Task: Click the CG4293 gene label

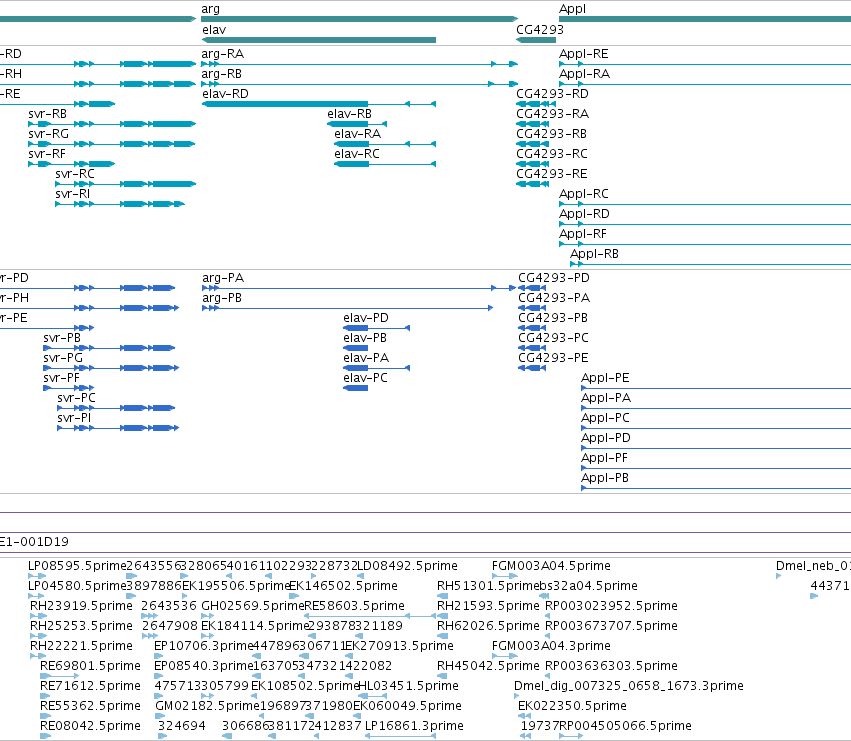Action: pos(540,30)
